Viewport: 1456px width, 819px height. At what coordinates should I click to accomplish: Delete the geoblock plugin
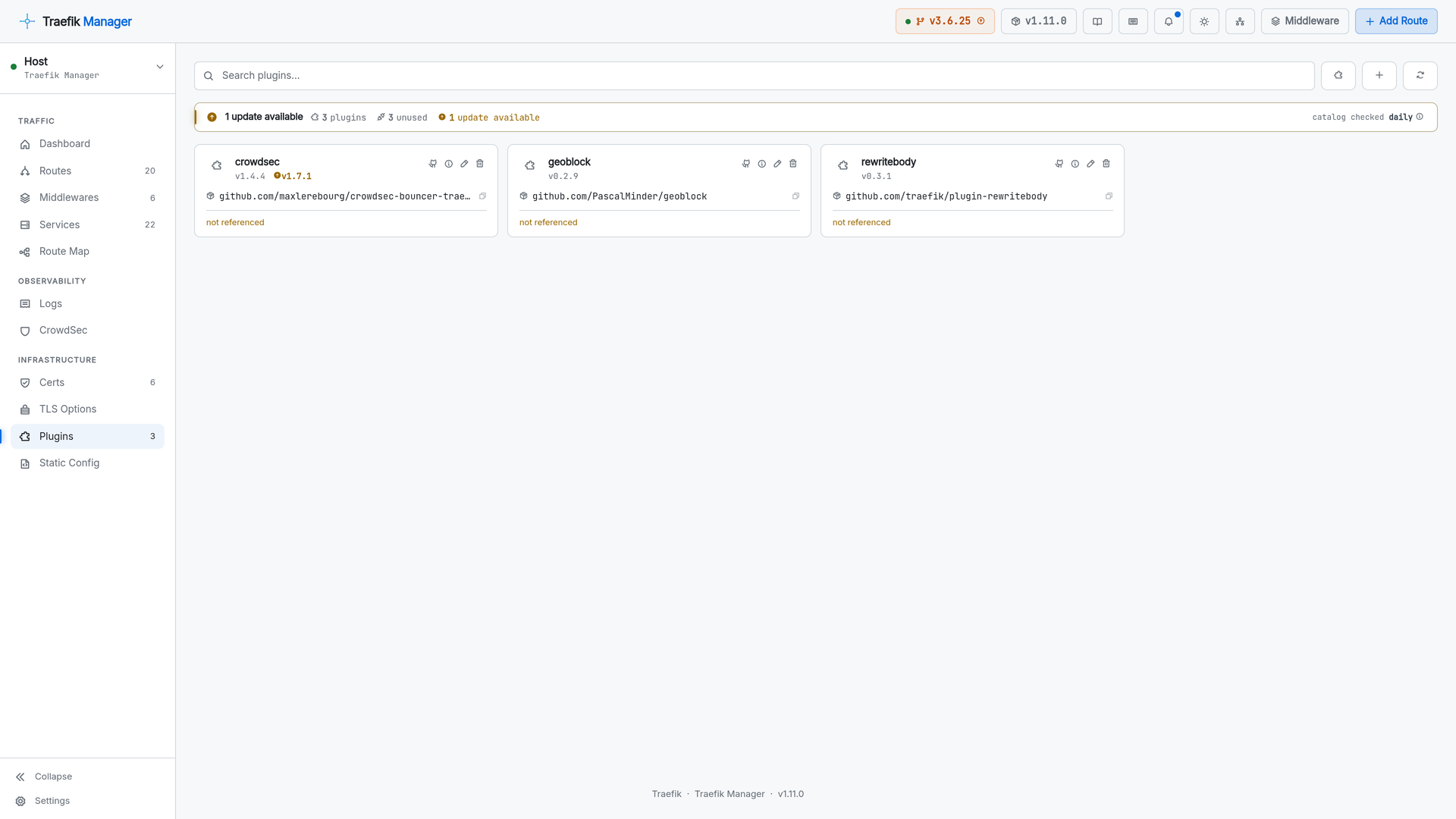point(793,164)
